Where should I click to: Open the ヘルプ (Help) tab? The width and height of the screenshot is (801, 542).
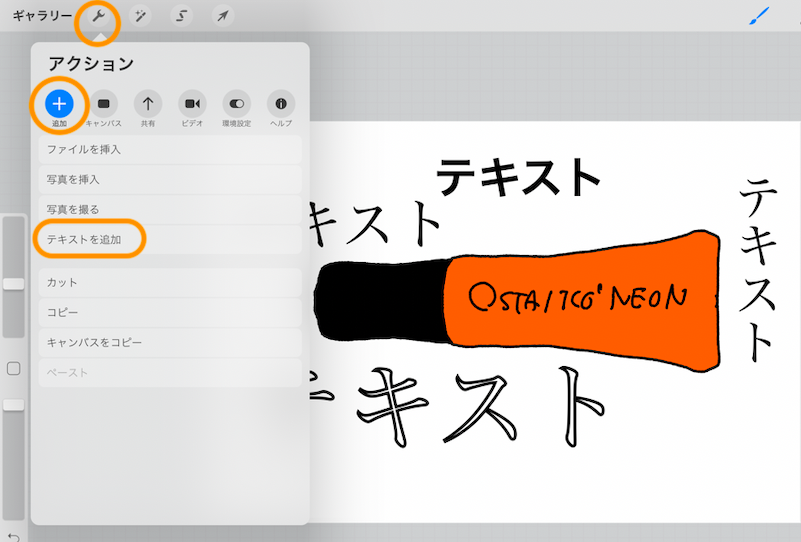click(x=281, y=108)
